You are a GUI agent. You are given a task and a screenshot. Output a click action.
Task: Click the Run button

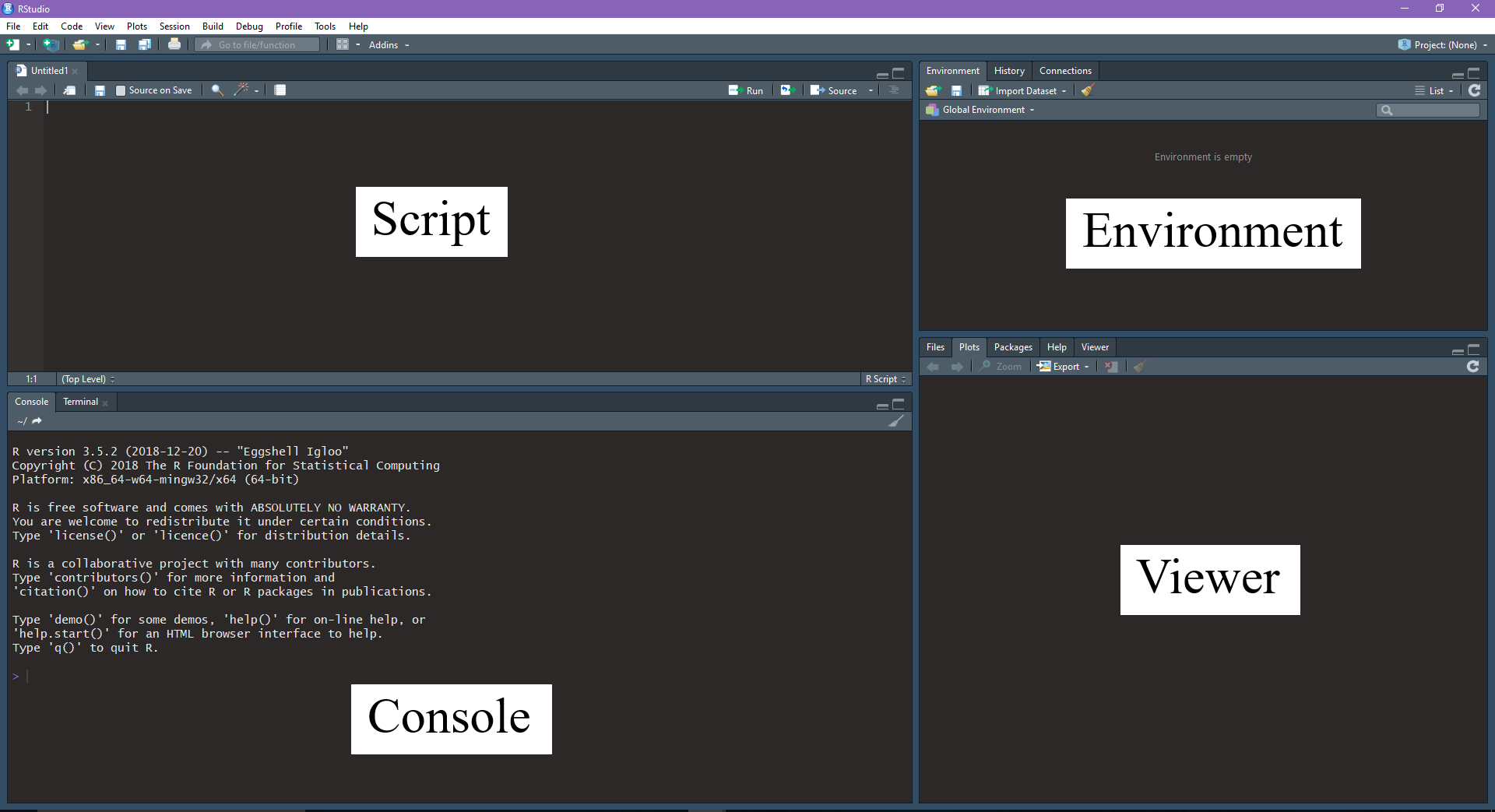coord(746,90)
